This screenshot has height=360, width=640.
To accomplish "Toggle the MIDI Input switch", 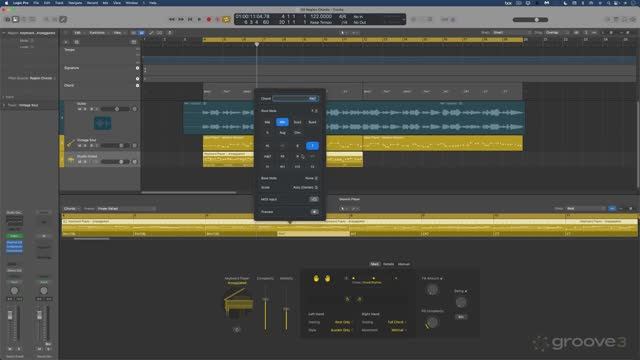I will (314, 199).
